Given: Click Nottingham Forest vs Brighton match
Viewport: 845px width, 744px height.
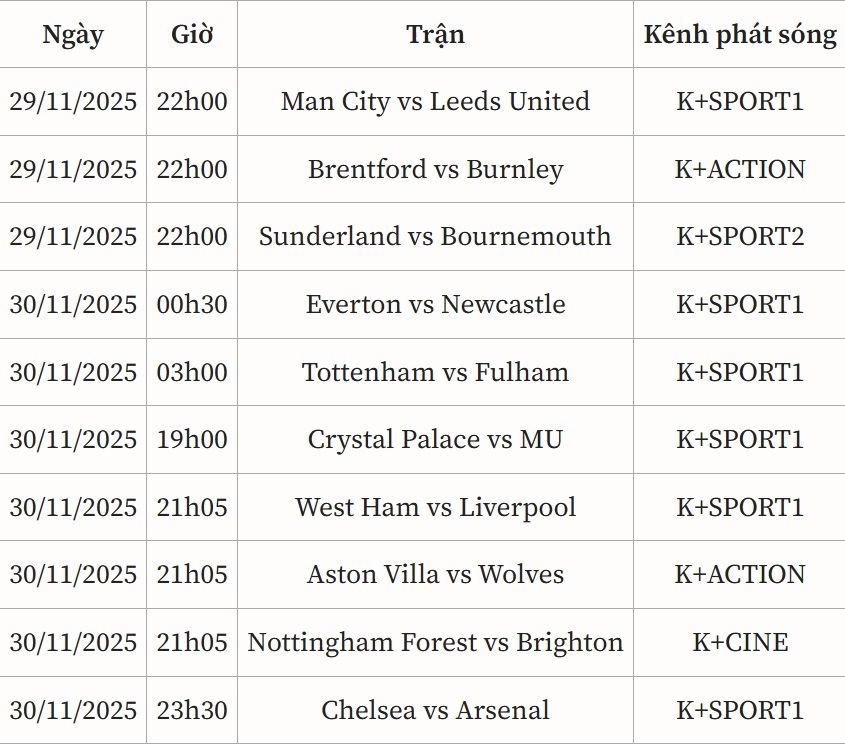Looking at the screenshot, I should pyautogui.click(x=435, y=643).
